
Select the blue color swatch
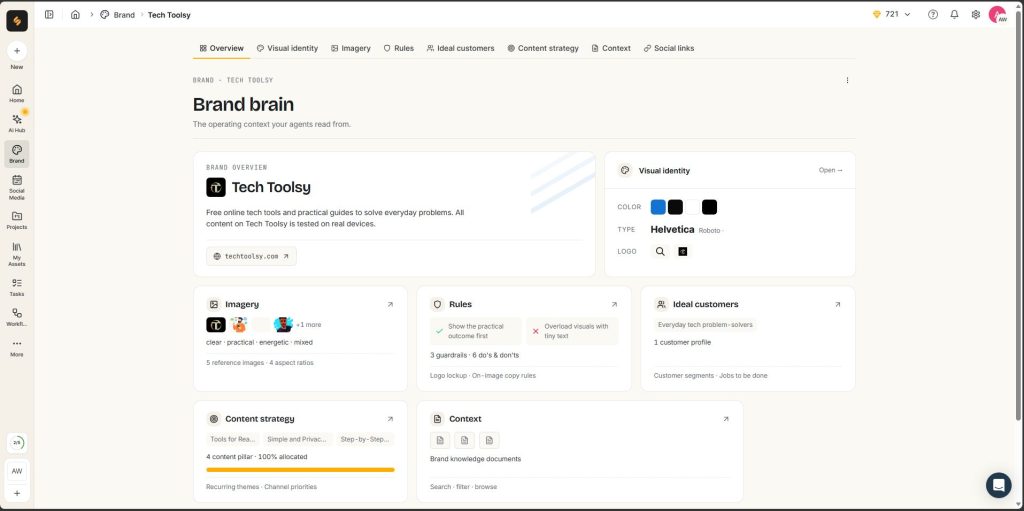click(x=658, y=207)
